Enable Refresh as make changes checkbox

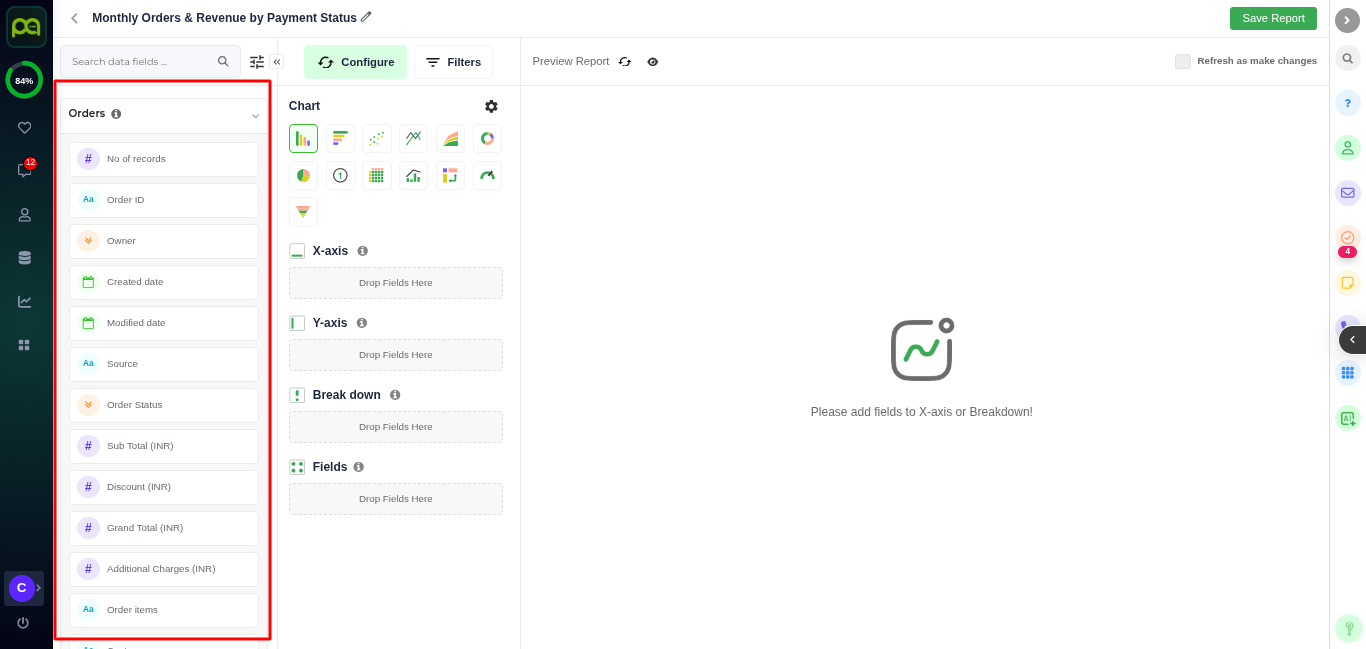(1183, 61)
